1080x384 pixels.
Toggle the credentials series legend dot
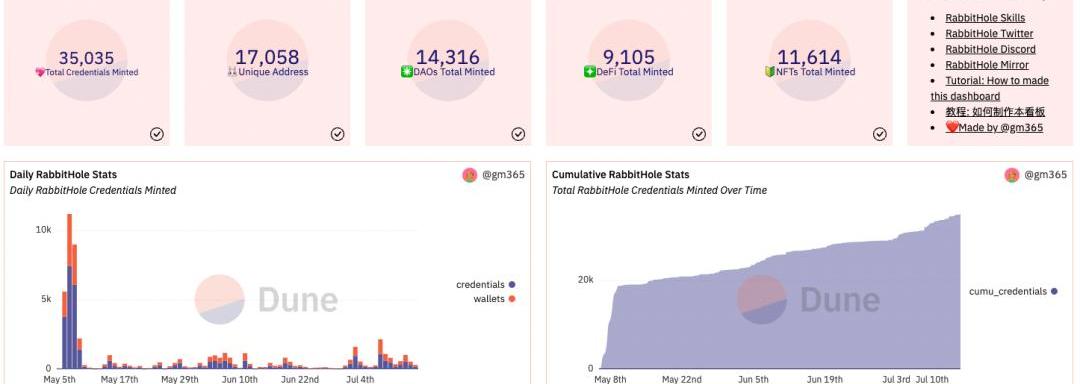click(512, 284)
